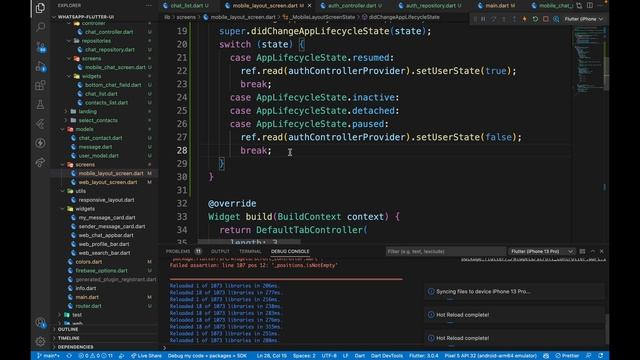Open the Flutter sidebar icon

pyautogui.click(x=40, y=124)
